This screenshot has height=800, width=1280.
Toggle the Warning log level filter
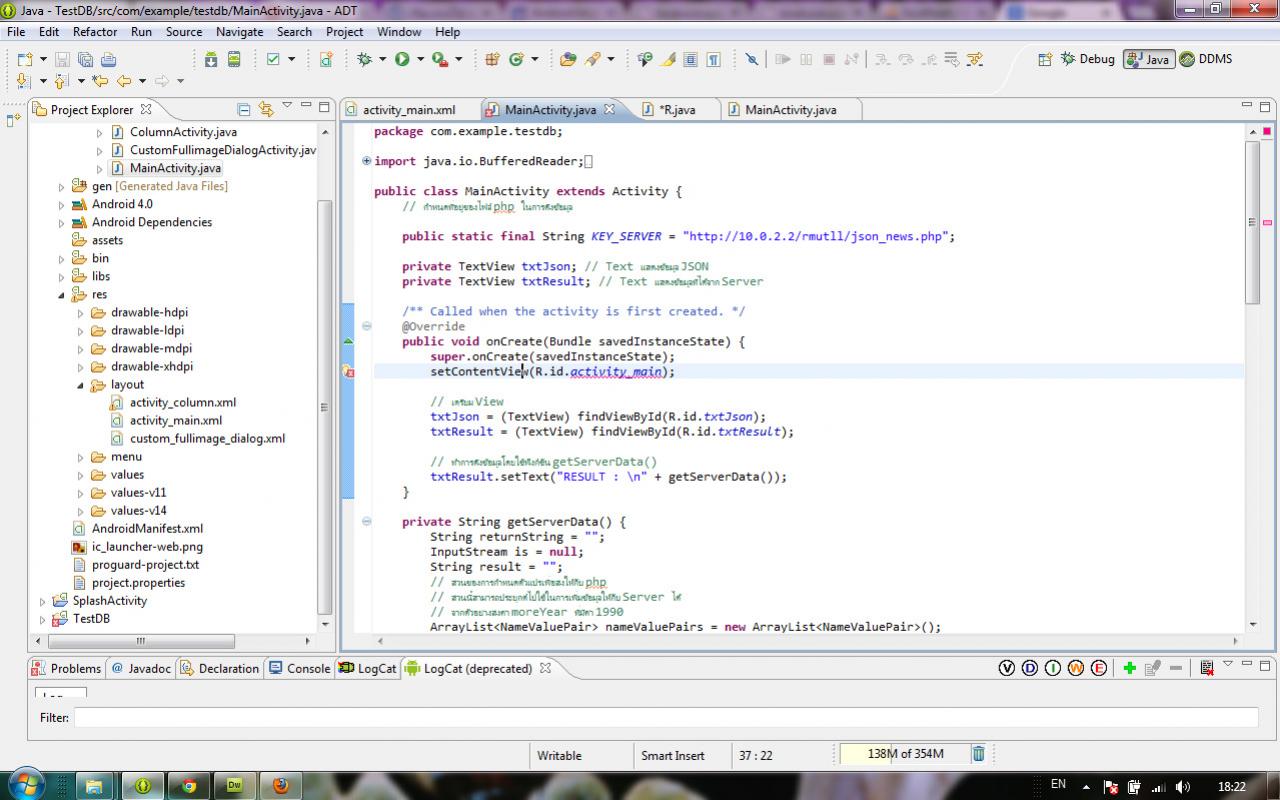point(1076,668)
